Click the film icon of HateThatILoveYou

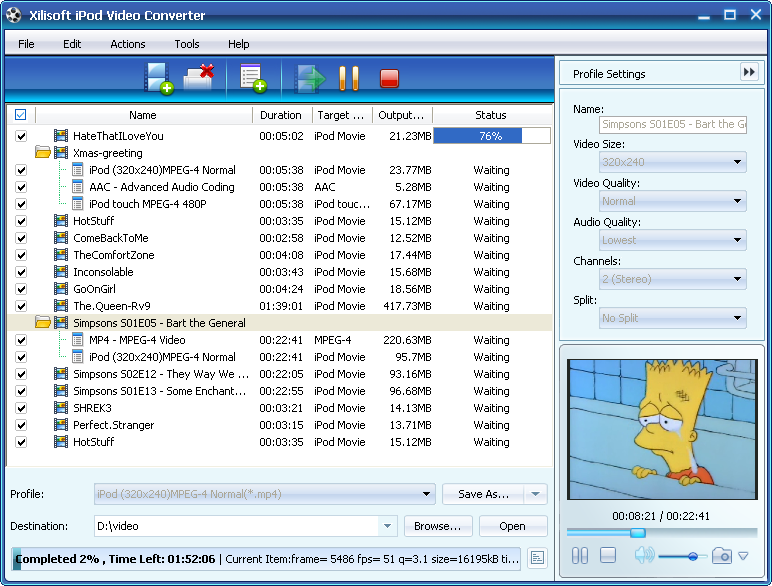(61, 135)
